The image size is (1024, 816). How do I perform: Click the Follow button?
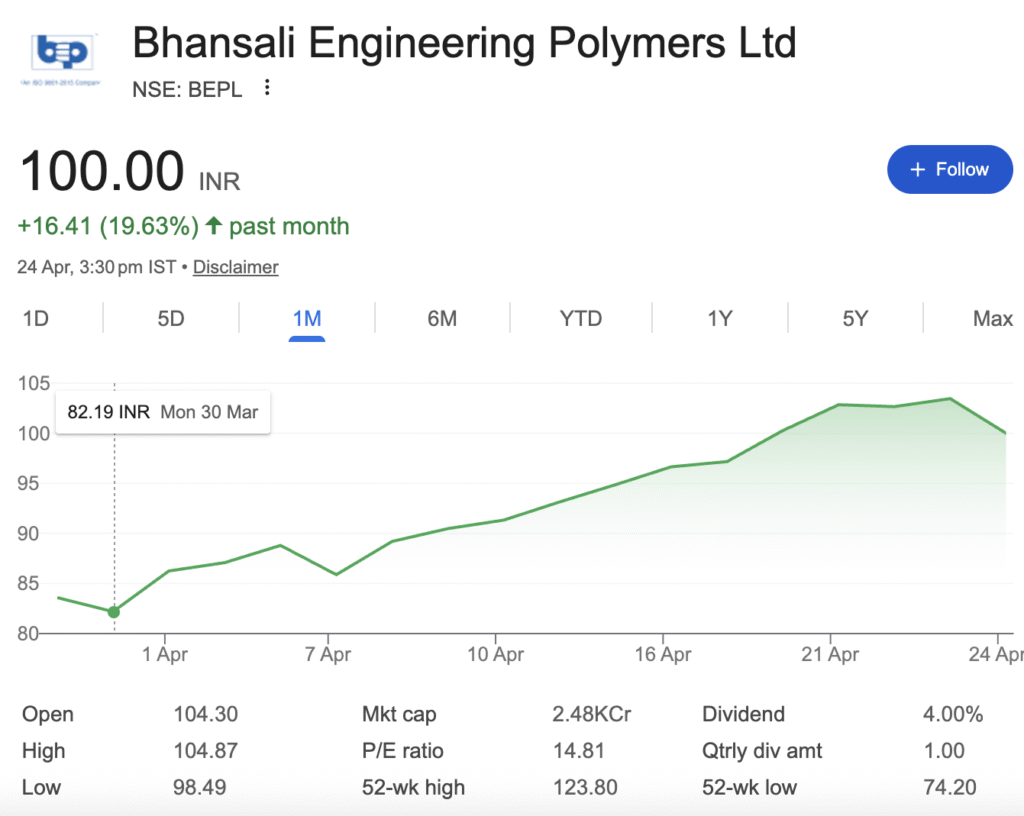949,170
